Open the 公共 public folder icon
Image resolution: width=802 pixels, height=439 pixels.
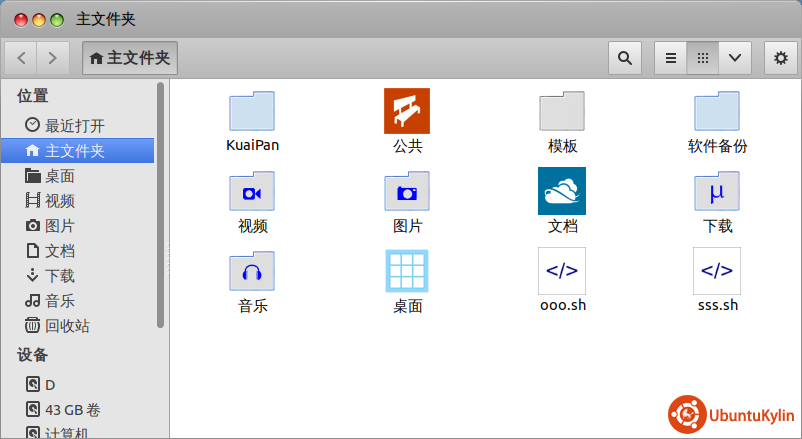tap(407, 111)
